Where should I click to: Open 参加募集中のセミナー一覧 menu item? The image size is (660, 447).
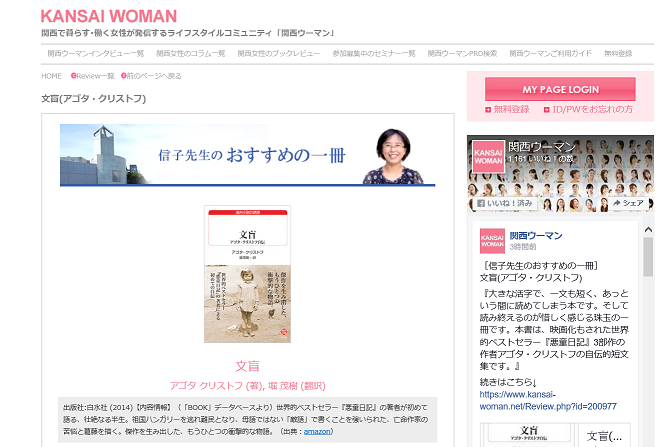374,53
